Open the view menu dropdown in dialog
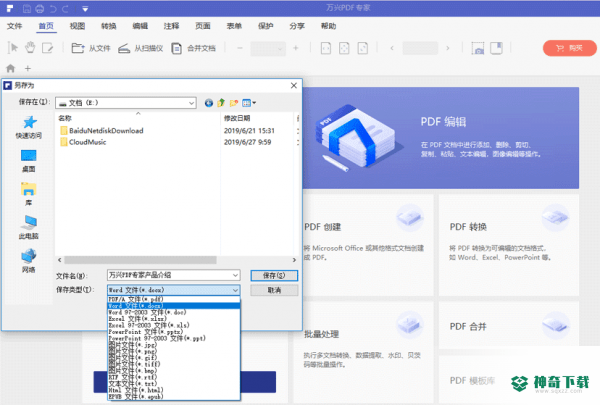The width and height of the screenshot is (600, 405). [x=249, y=103]
